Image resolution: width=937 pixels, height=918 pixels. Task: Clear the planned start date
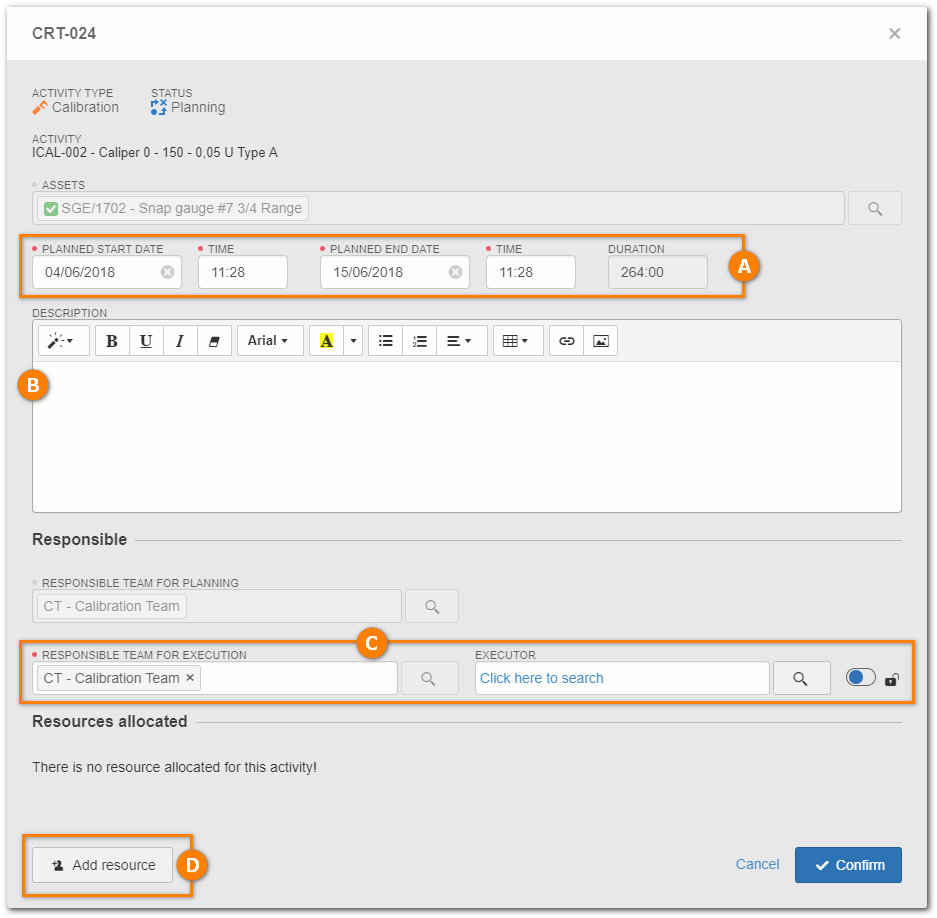[167, 272]
